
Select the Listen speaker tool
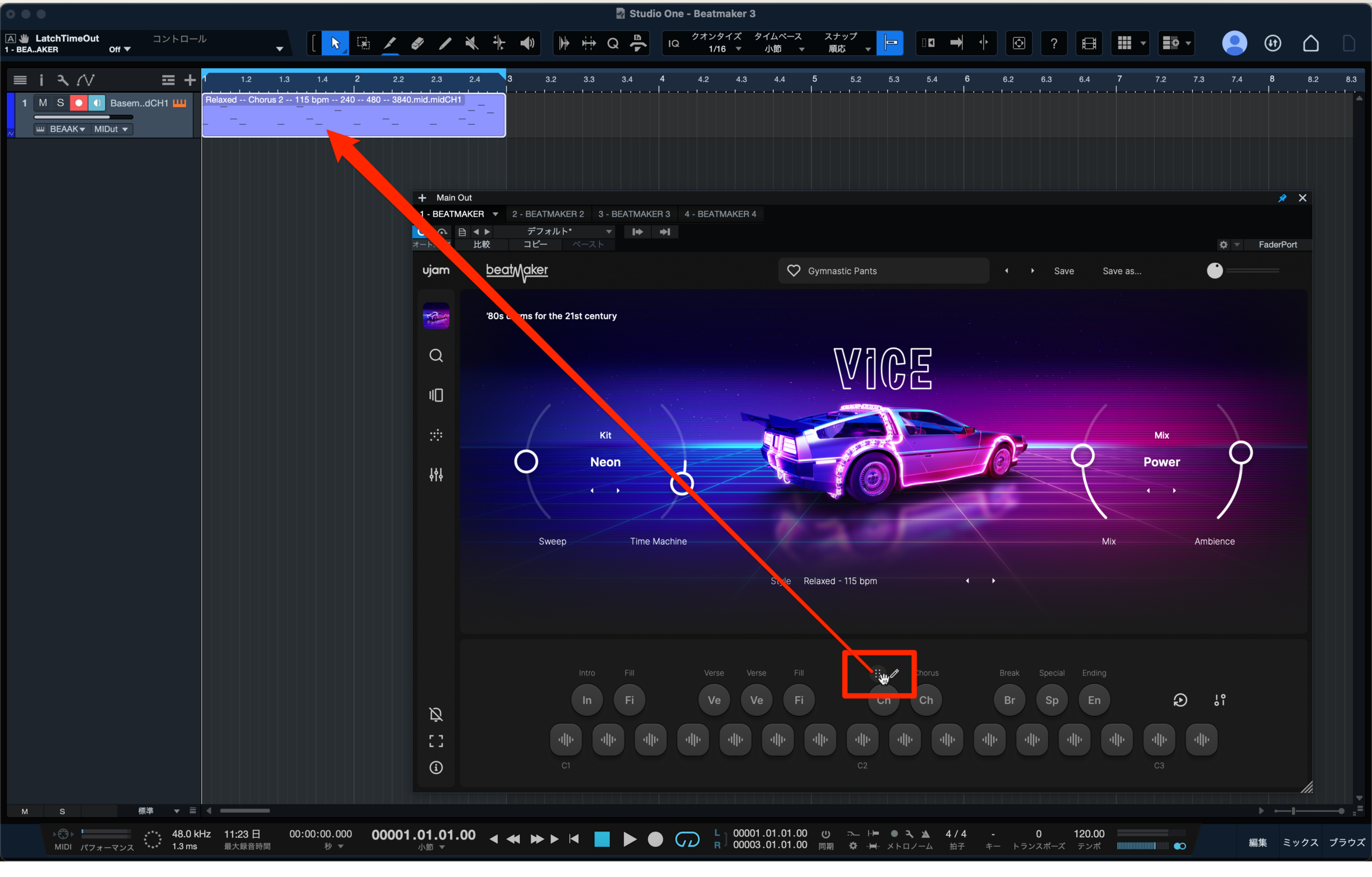(x=527, y=43)
